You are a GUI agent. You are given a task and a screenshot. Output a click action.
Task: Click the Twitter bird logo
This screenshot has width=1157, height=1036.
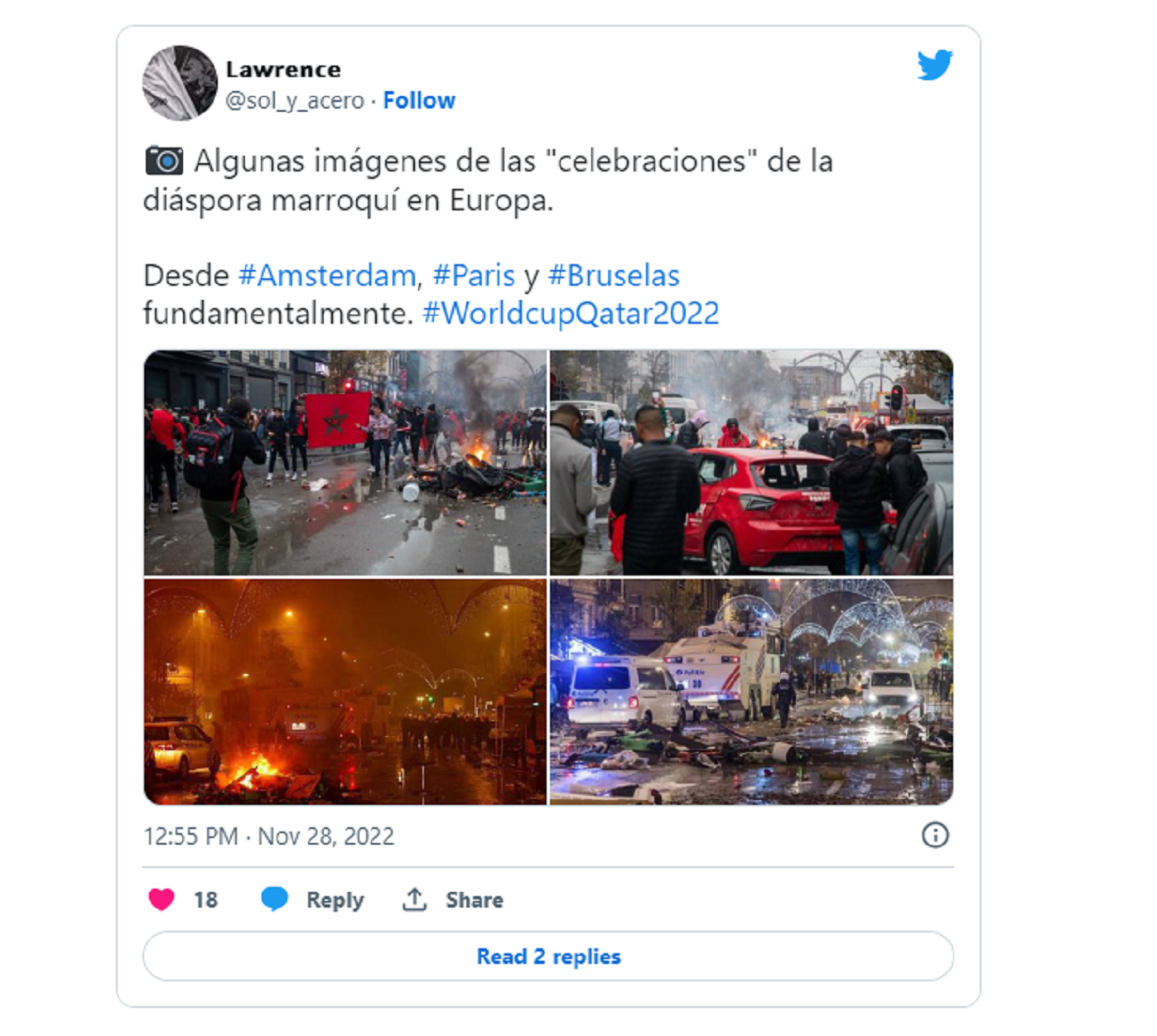pyautogui.click(x=934, y=65)
